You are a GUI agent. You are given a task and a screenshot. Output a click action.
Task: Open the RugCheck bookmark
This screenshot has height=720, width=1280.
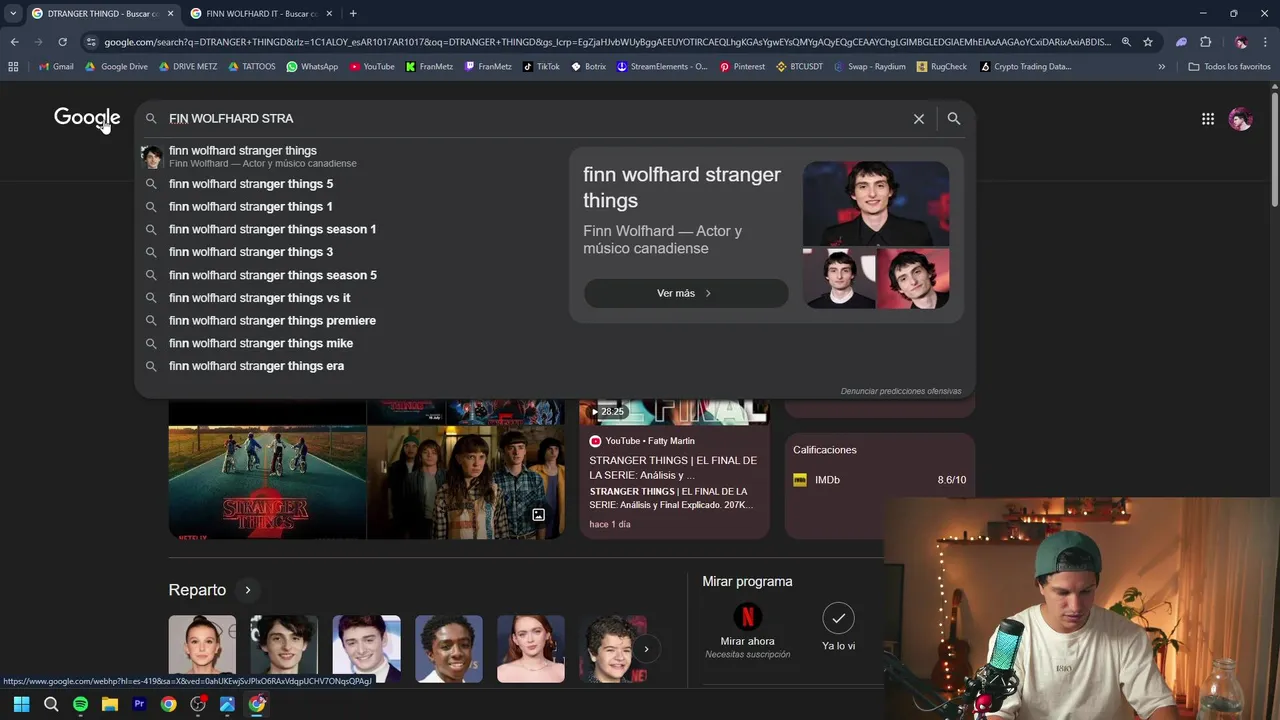point(941,67)
